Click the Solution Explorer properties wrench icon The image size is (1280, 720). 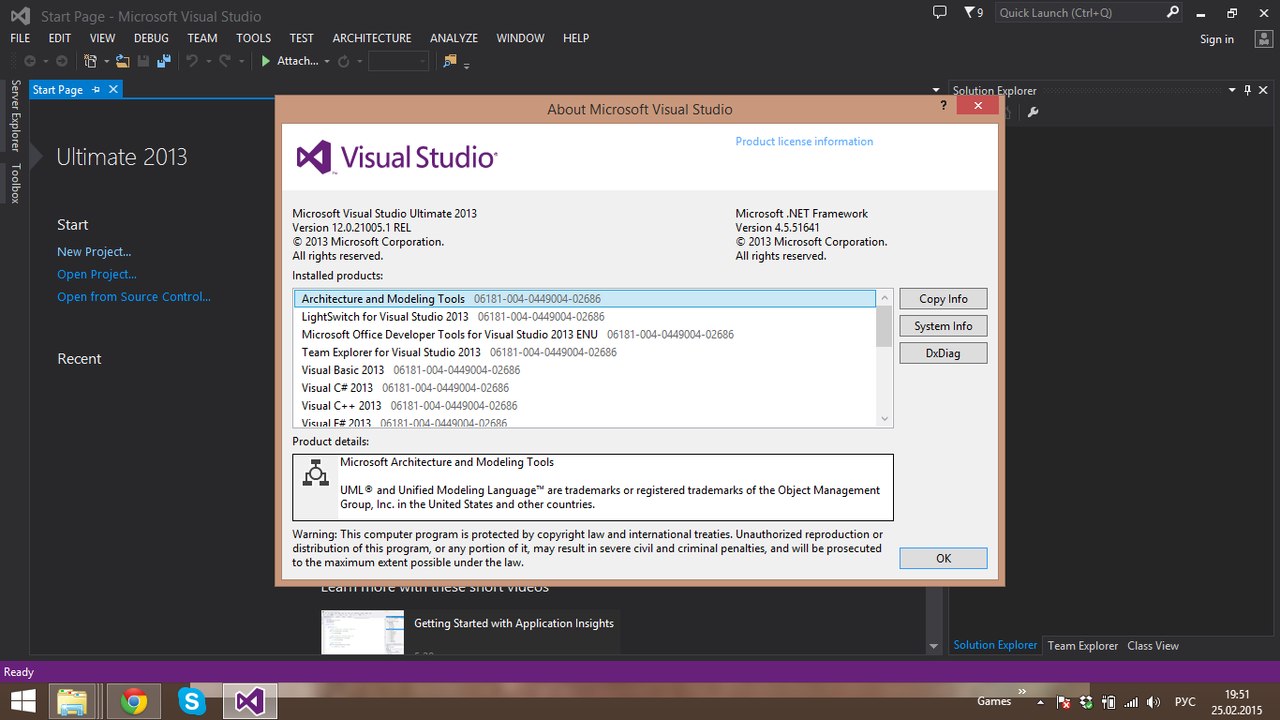coord(1033,112)
